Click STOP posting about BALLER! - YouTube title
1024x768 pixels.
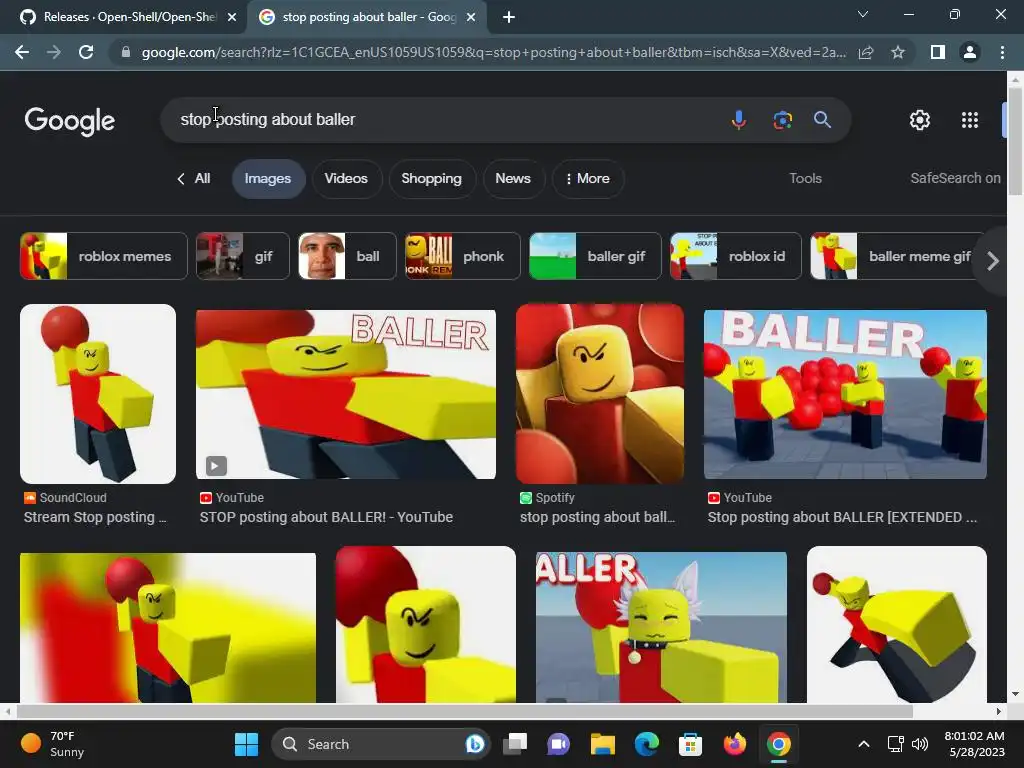coord(327,517)
